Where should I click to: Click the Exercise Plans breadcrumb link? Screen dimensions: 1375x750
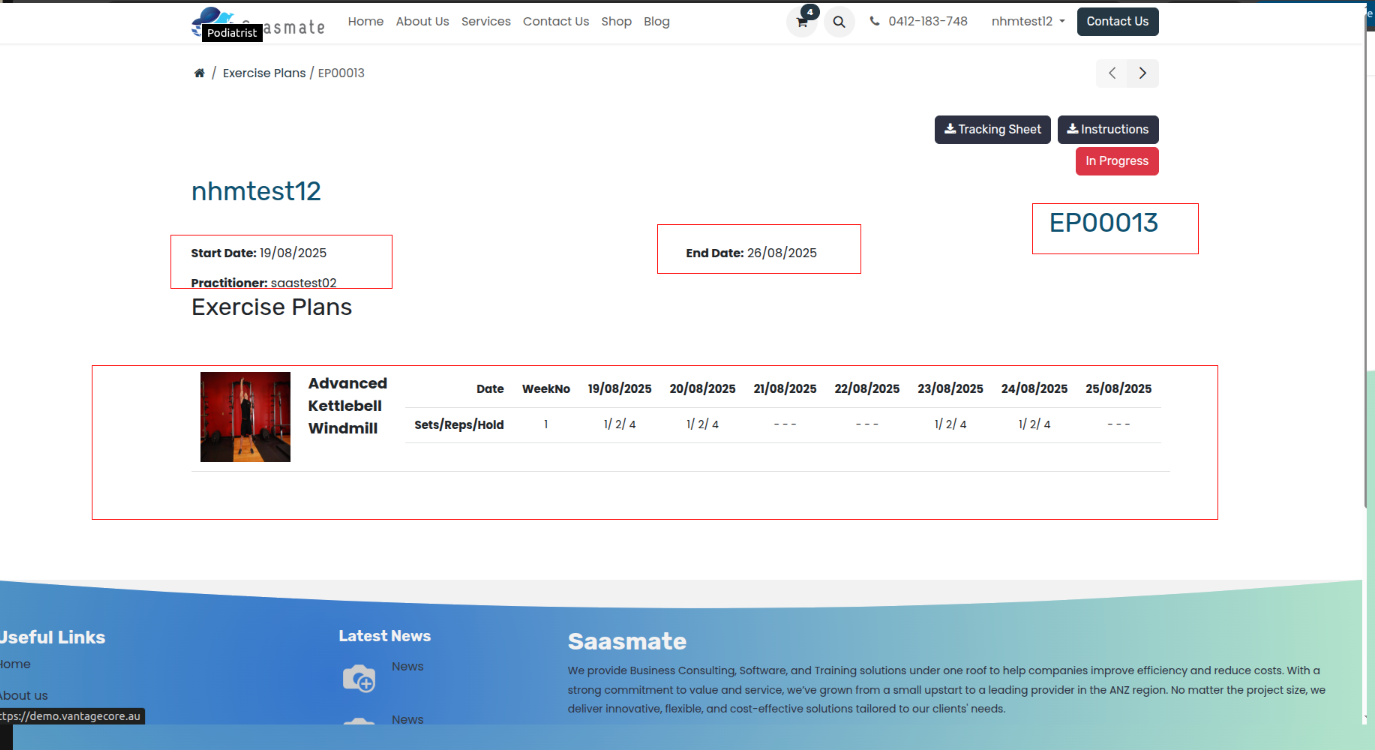(x=264, y=73)
